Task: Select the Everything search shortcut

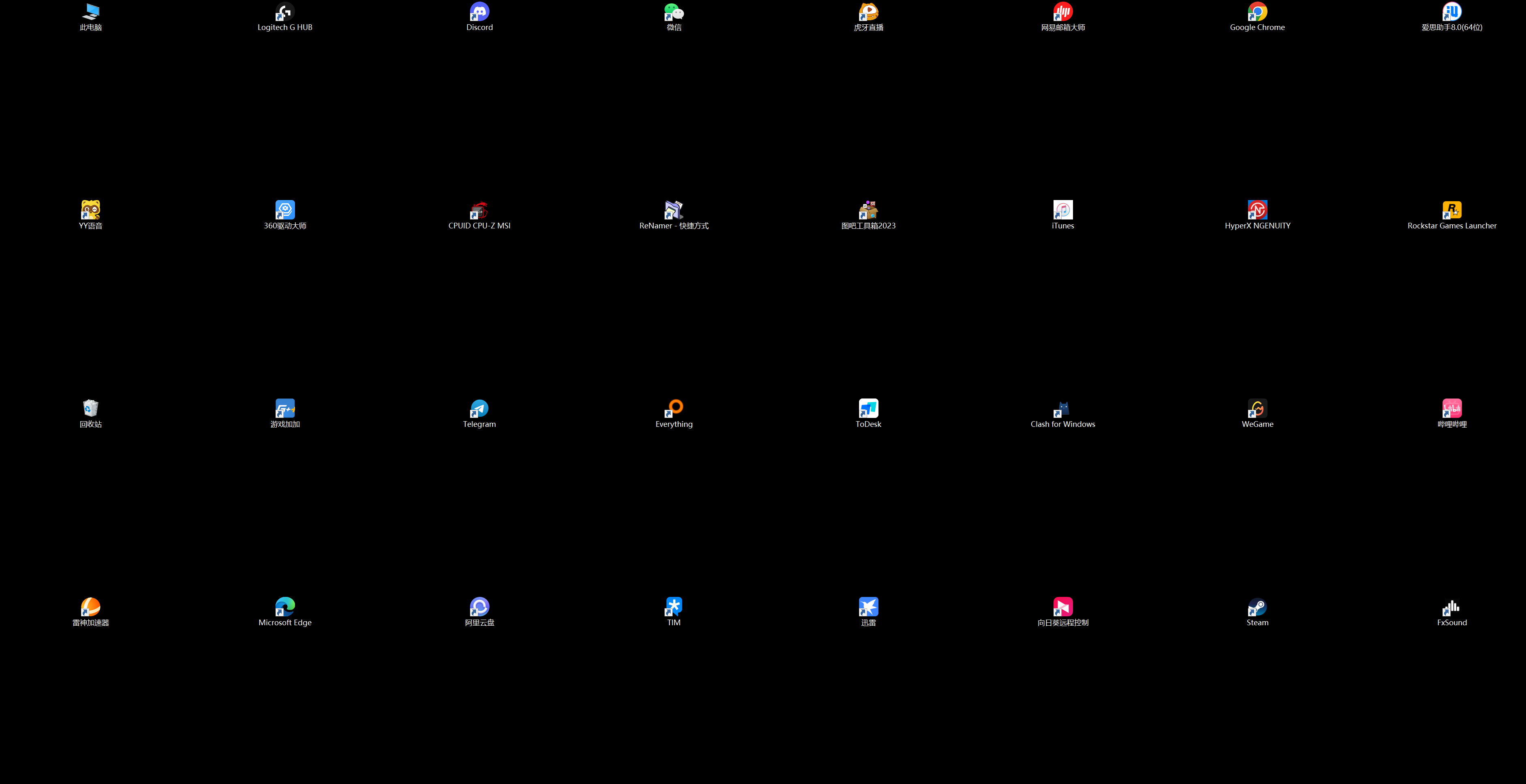Action: [674, 409]
